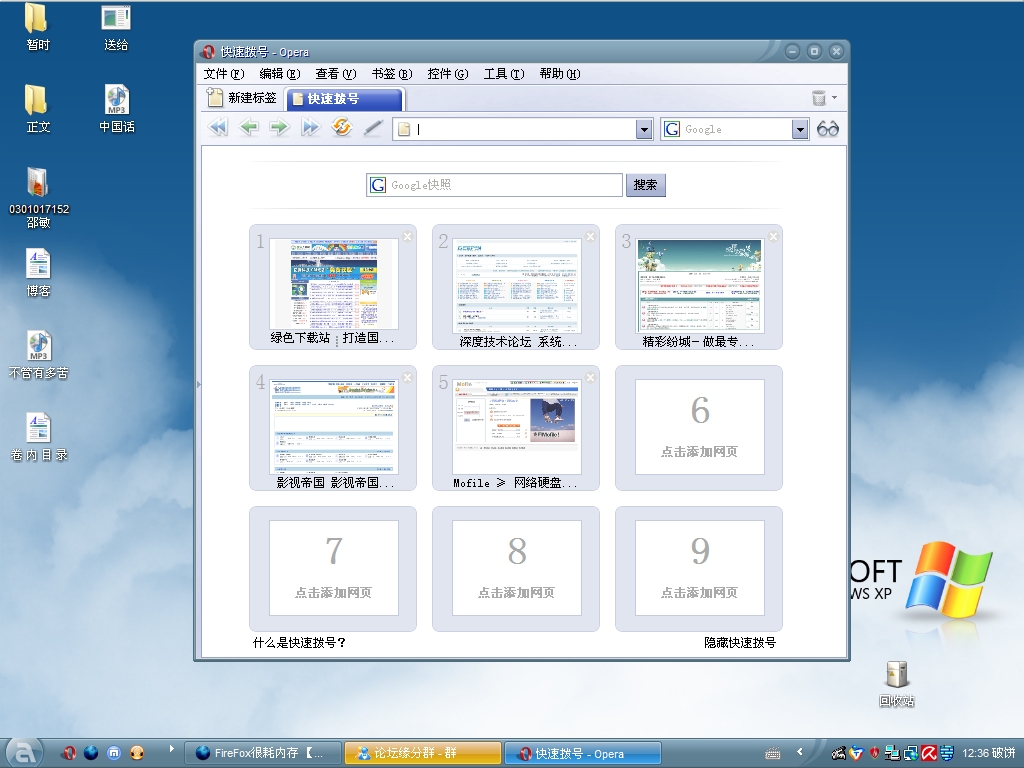Click the 隐藏快速拨号 link

740,643
